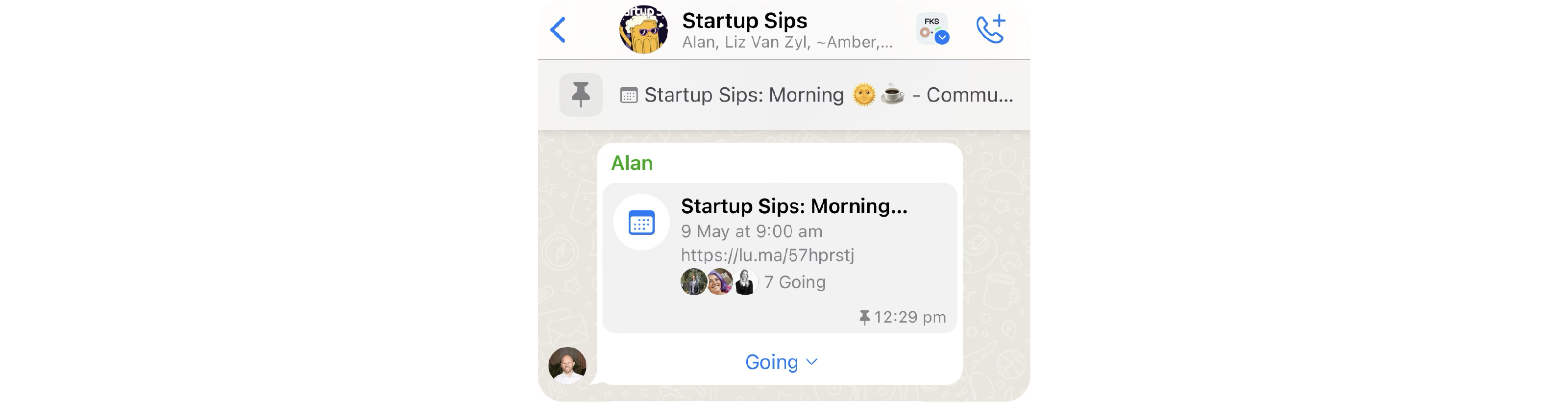This screenshot has height=402, width=1568.
Task: View sender Alan's name in green
Action: 632,163
